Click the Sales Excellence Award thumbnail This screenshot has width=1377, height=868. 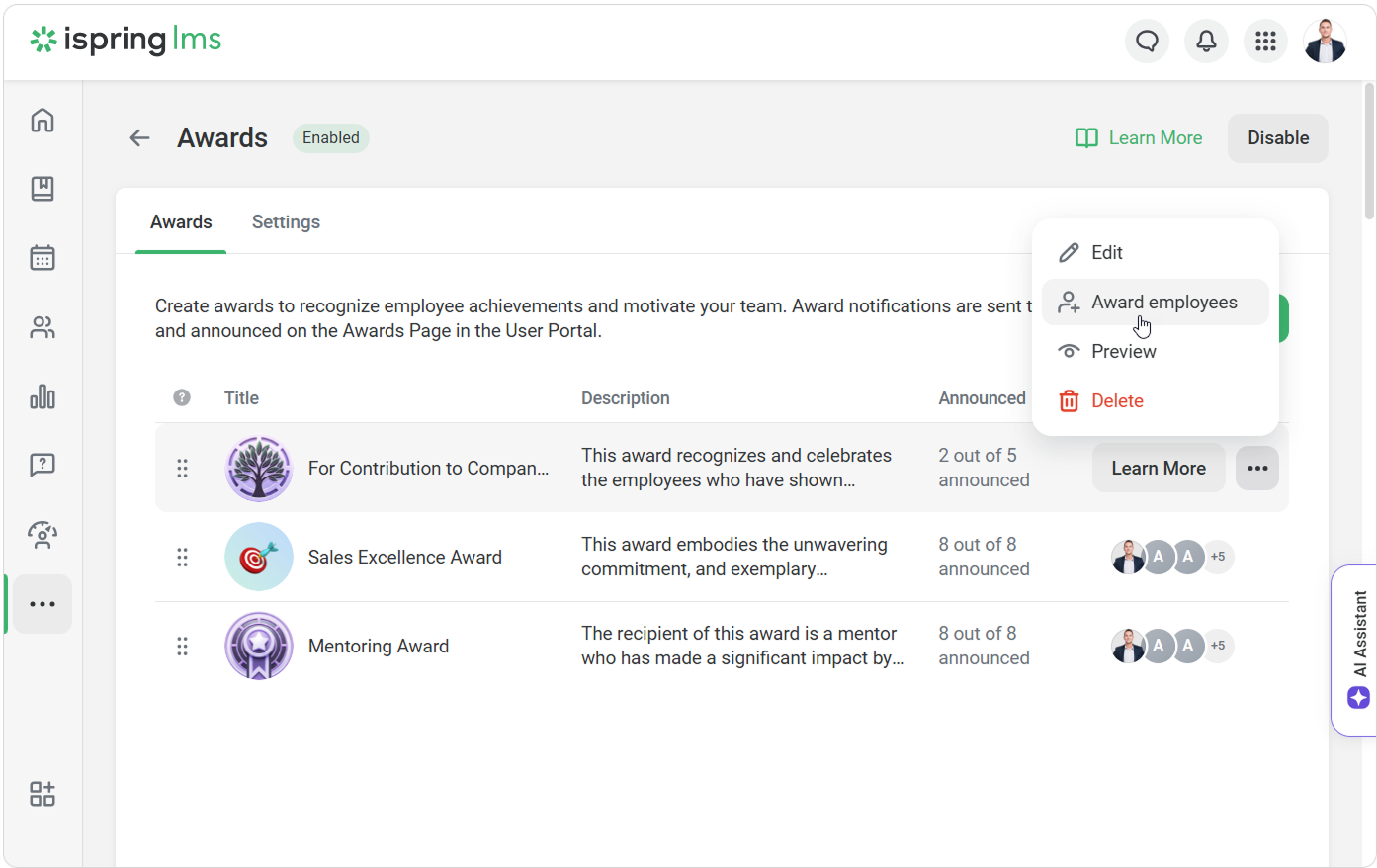(x=259, y=558)
